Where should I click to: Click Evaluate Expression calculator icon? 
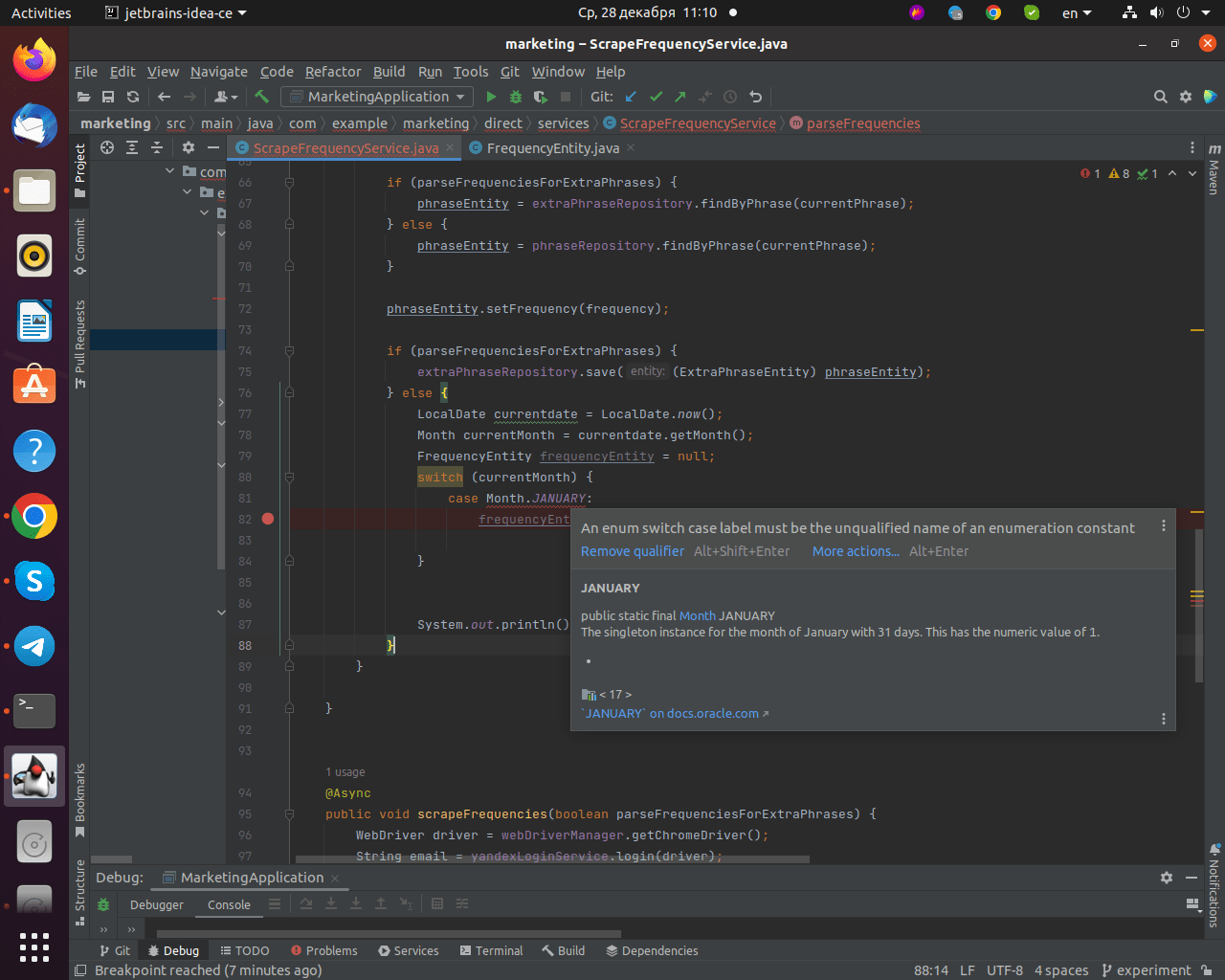tap(437, 903)
